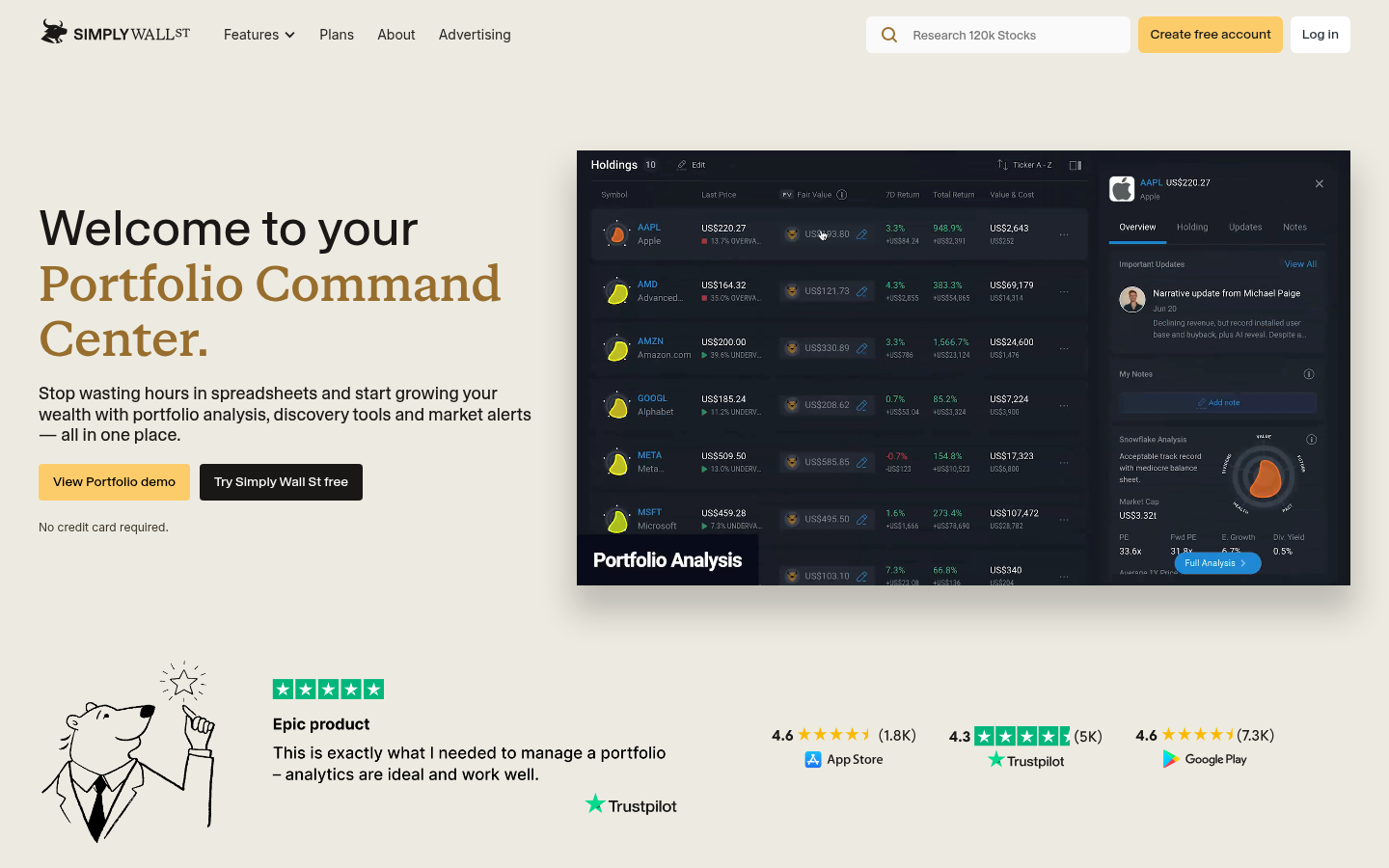Open AAPL row three-dot menu
Image resolution: width=1389 pixels, height=868 pixels.
point(1064,234)
